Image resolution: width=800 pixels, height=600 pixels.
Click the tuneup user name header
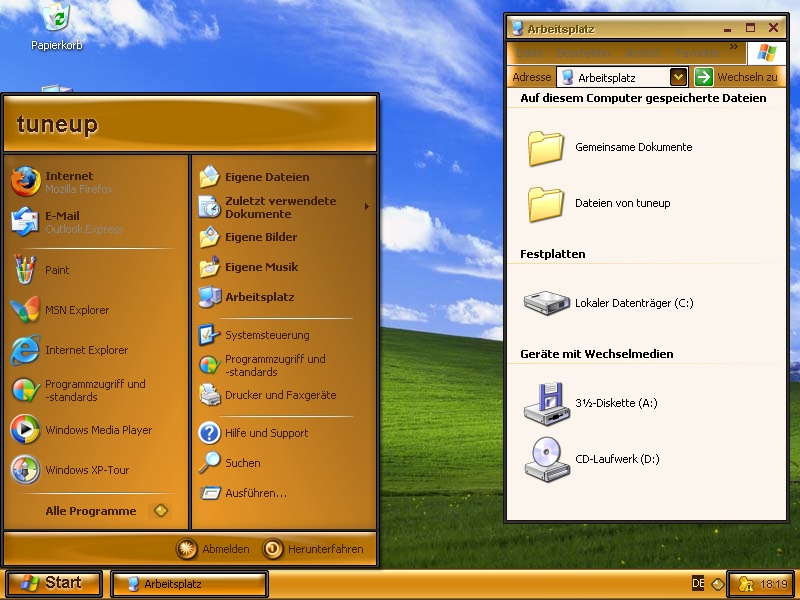(57, 123)
